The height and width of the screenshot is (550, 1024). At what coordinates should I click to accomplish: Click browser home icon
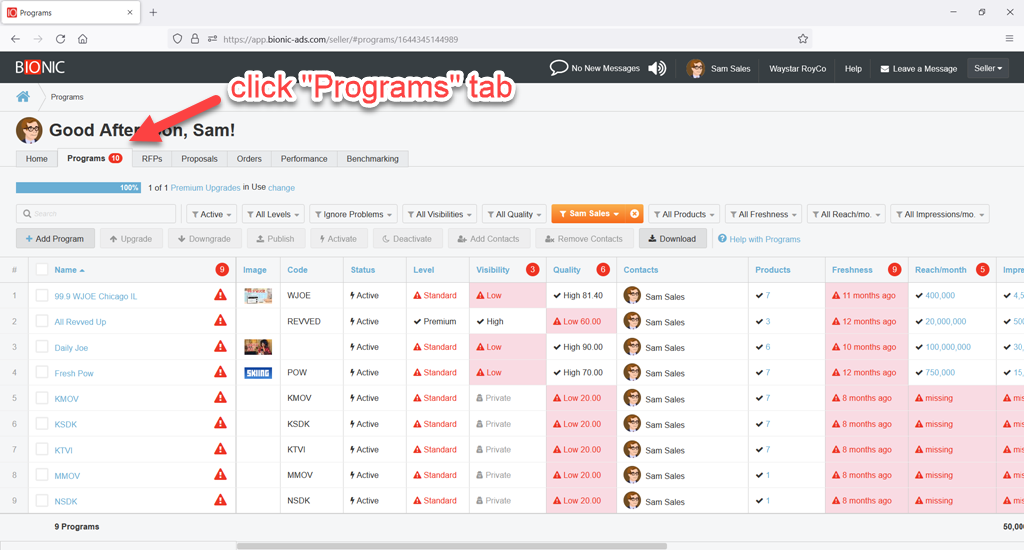[x=83, y=39]
